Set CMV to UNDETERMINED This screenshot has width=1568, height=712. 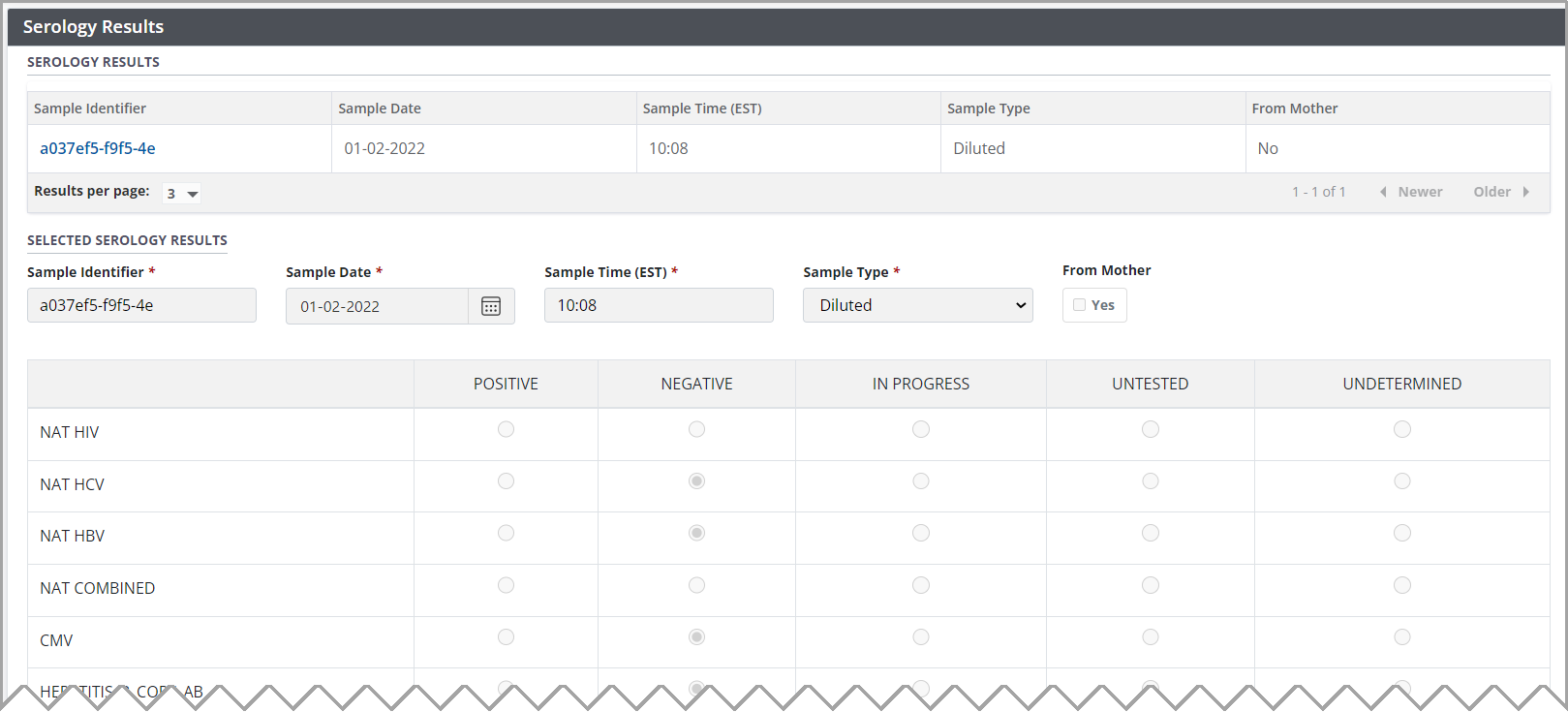(1402, 637)
